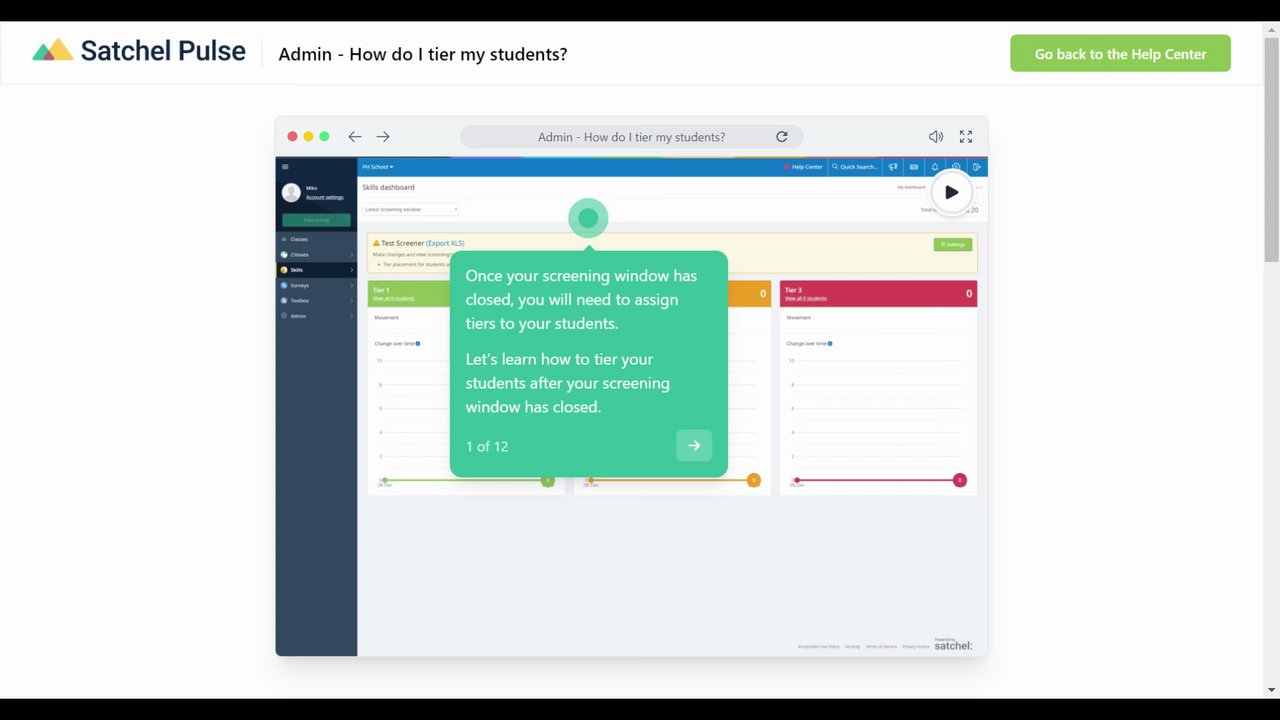The image size is (1280, 720).
Task: Click the Skills dashboard heading
Action: [388, 187]
